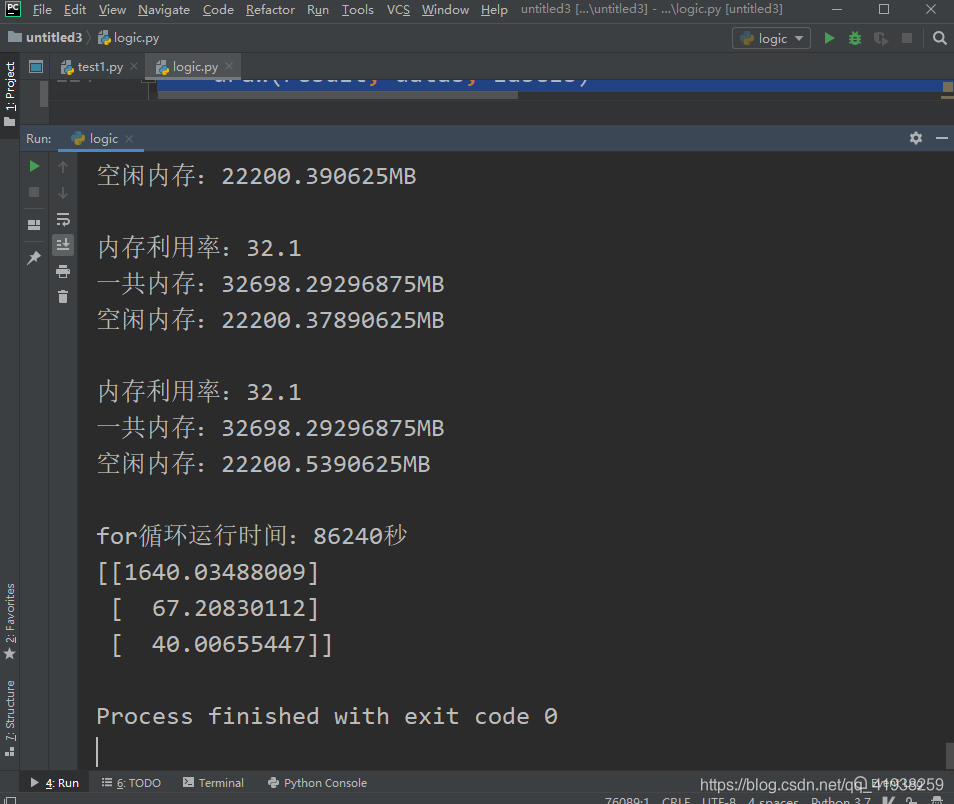The height and width of the screenshot is (804, 954).
Task: Pin the Run tab
Action: pos(34,257)
